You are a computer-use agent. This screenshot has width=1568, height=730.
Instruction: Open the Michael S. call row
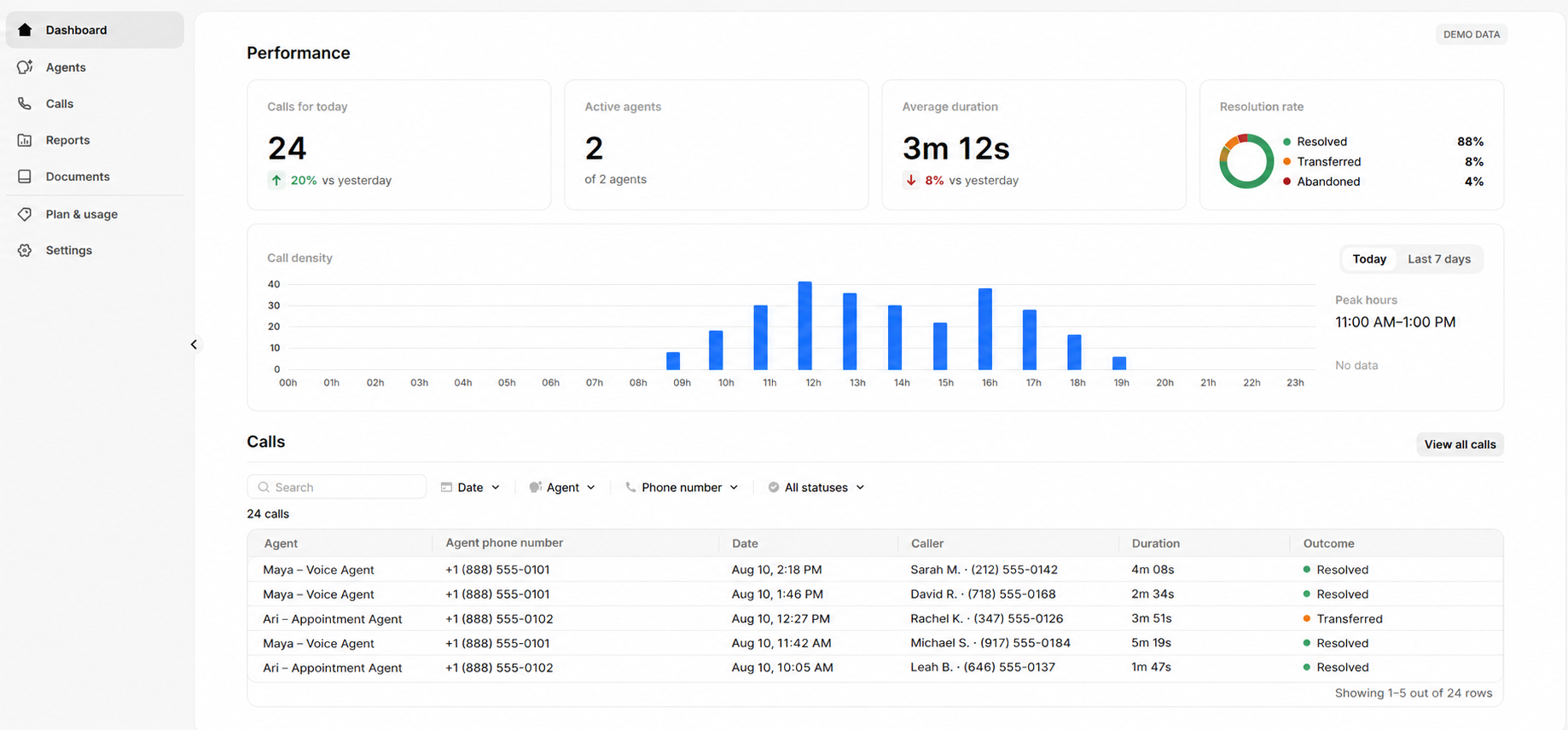875,643
